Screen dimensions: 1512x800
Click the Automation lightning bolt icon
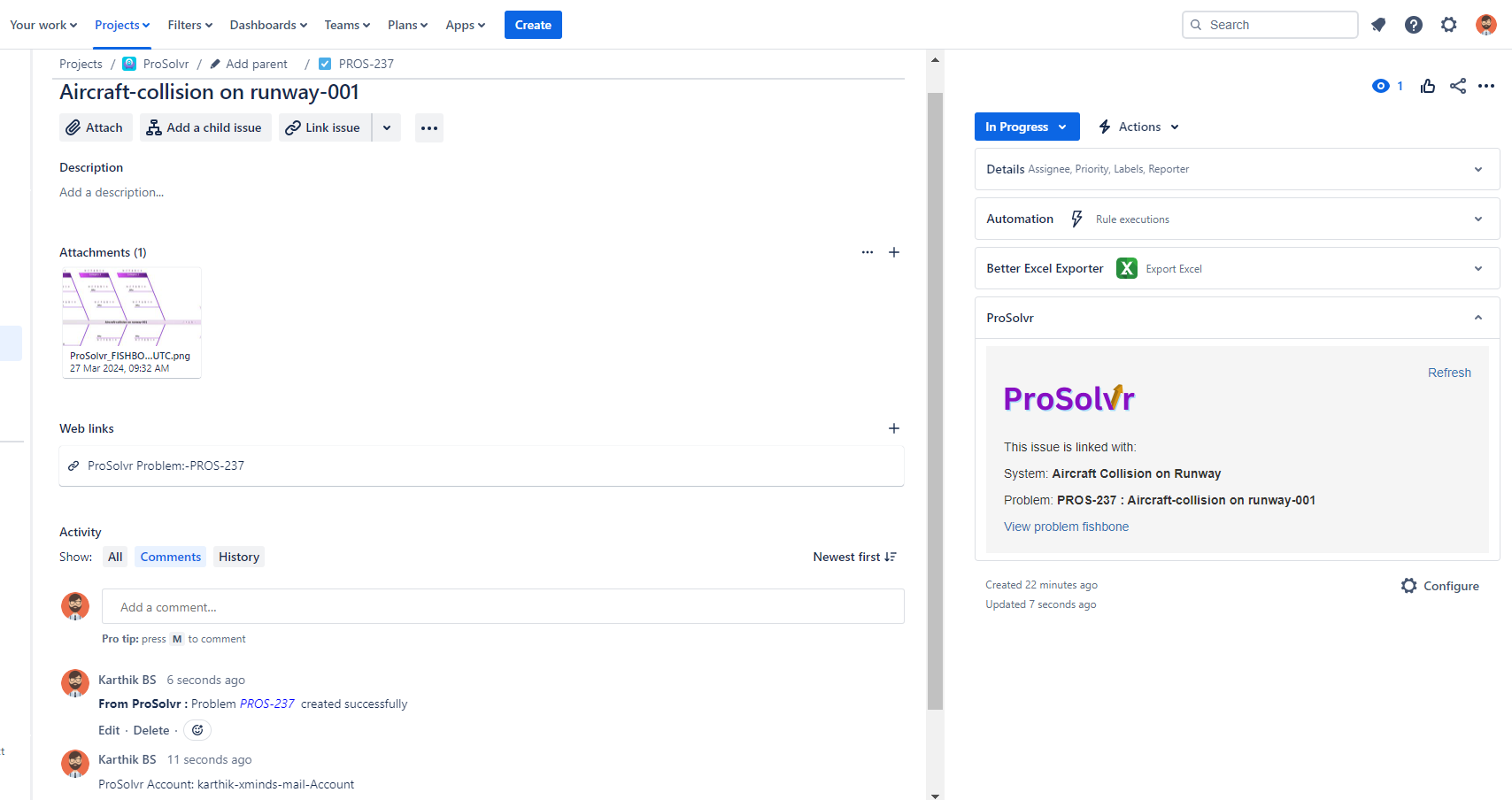1076,219
